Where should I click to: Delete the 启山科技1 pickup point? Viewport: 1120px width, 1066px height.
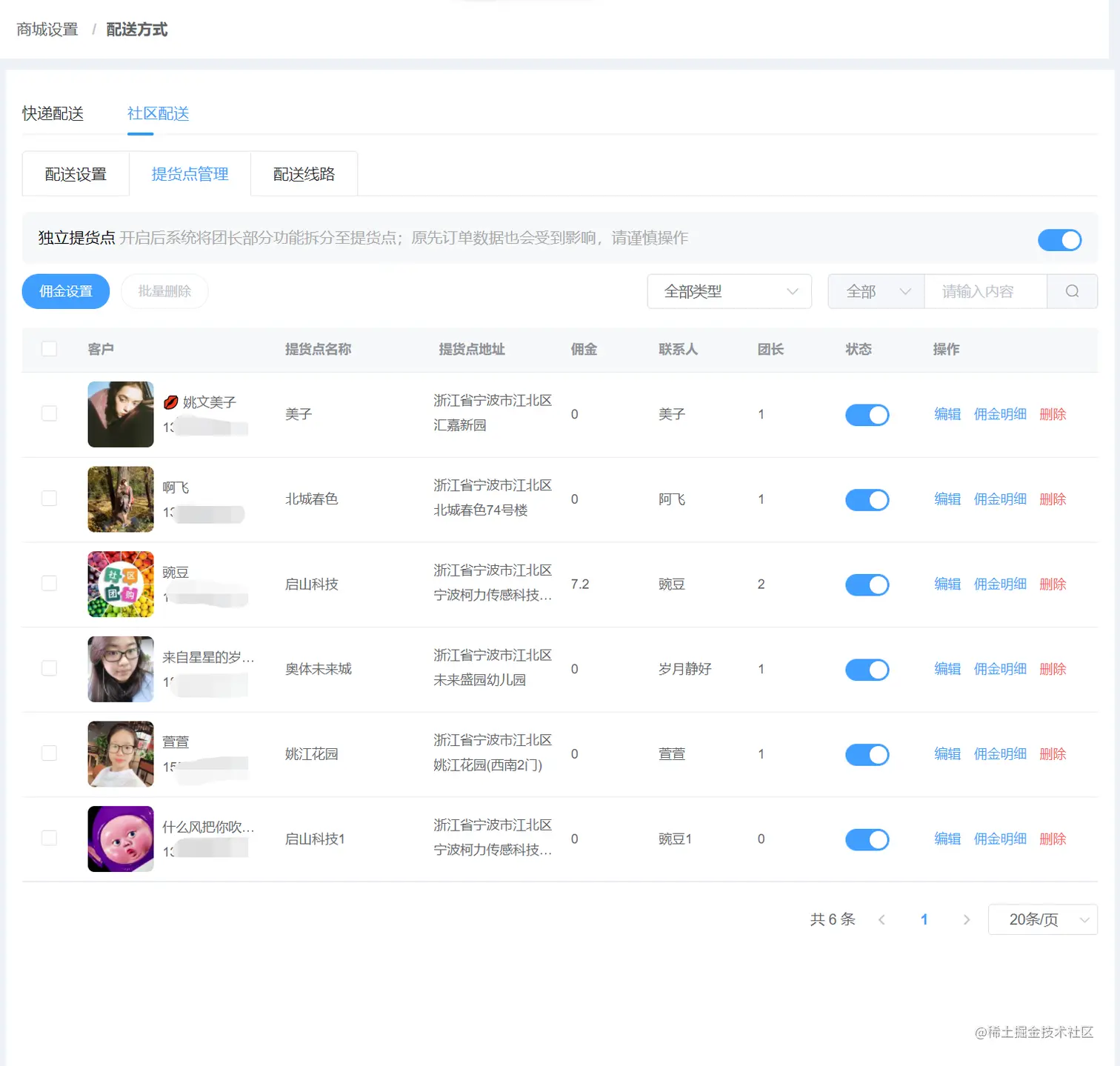[x=1053, y=839]
